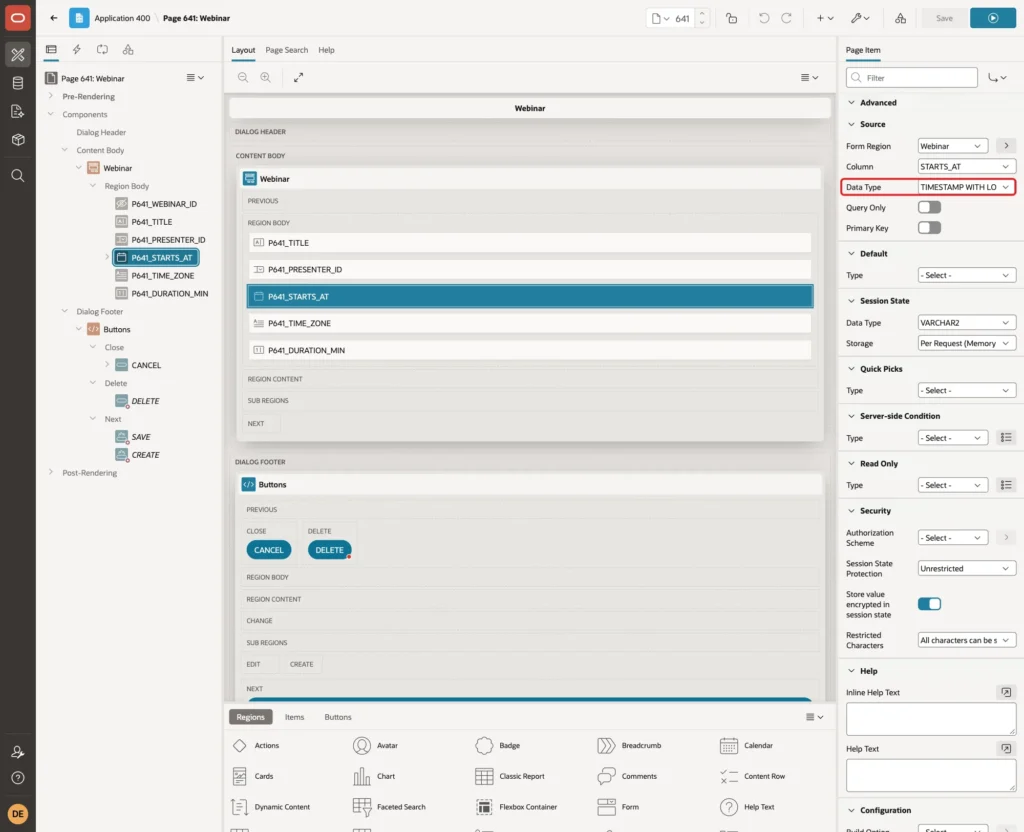
Task: Click the search magnifier in sidebar
Action: pyautogui.click(x=18, y=176)
